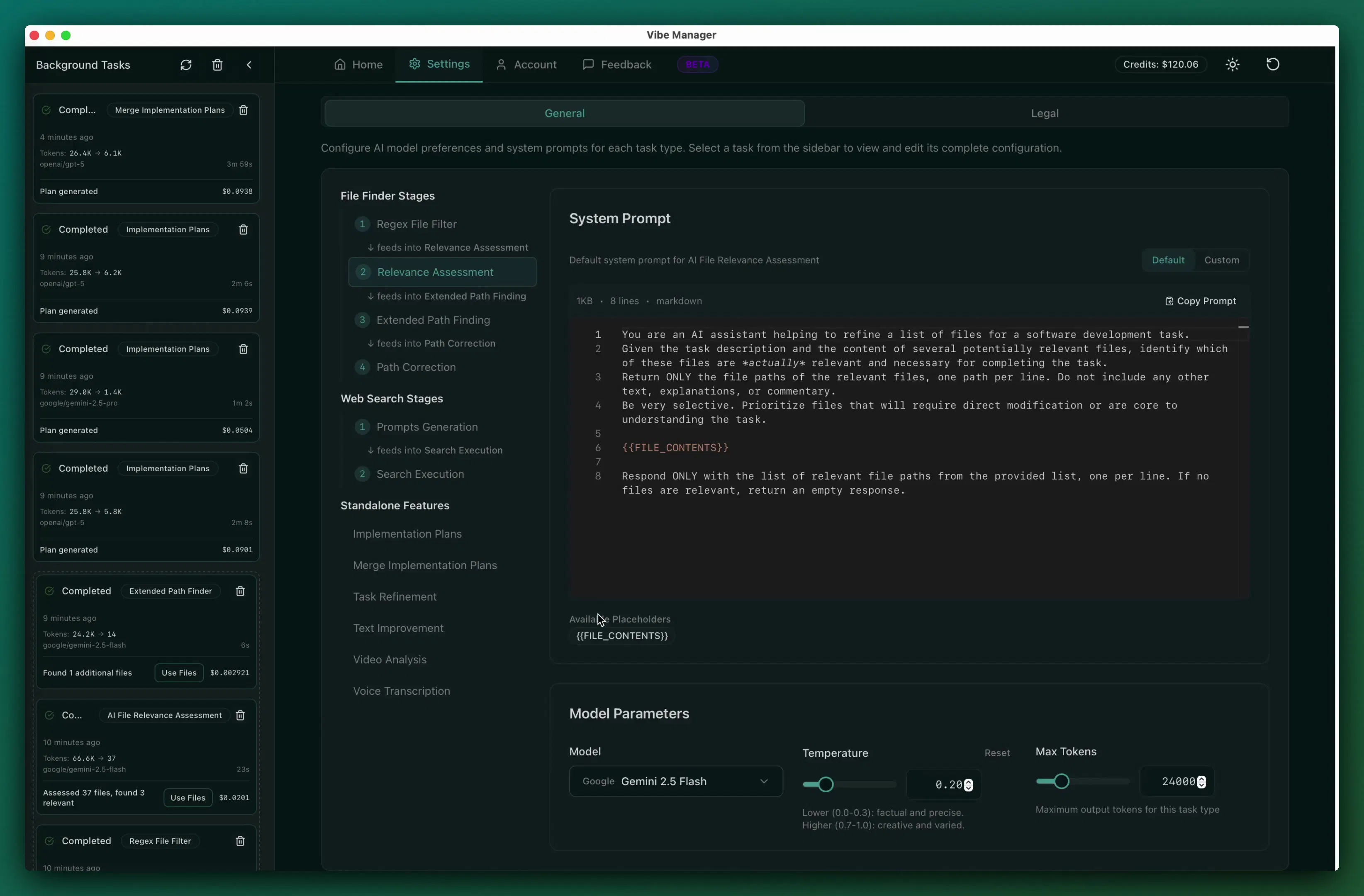1364x896 pixels.
Task: Collapse the Background Tasks sidebar
Action: point(249,65)
